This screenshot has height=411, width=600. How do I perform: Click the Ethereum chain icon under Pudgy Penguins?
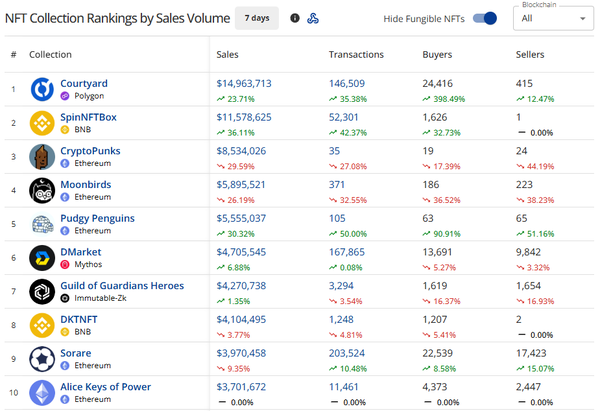(x=65, y=231)
